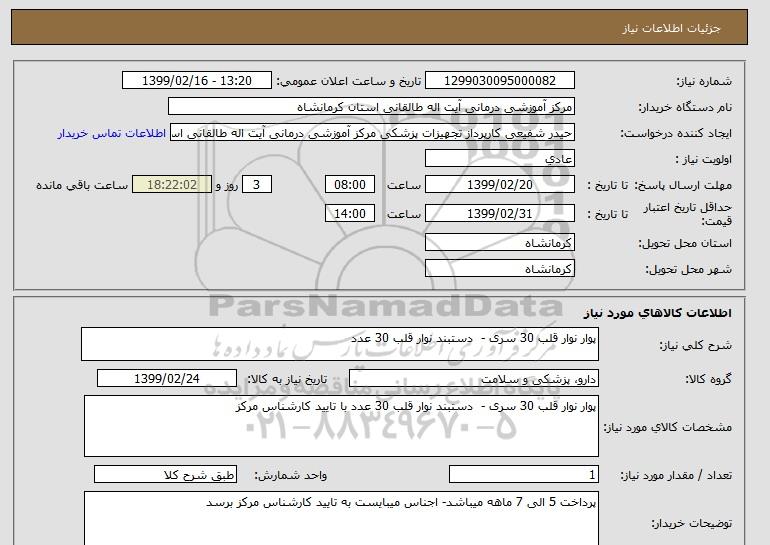Click the مشخصات کالای مورد نیاز label
The height and width of the screenshot is (545, 770).
click(667, 427)
